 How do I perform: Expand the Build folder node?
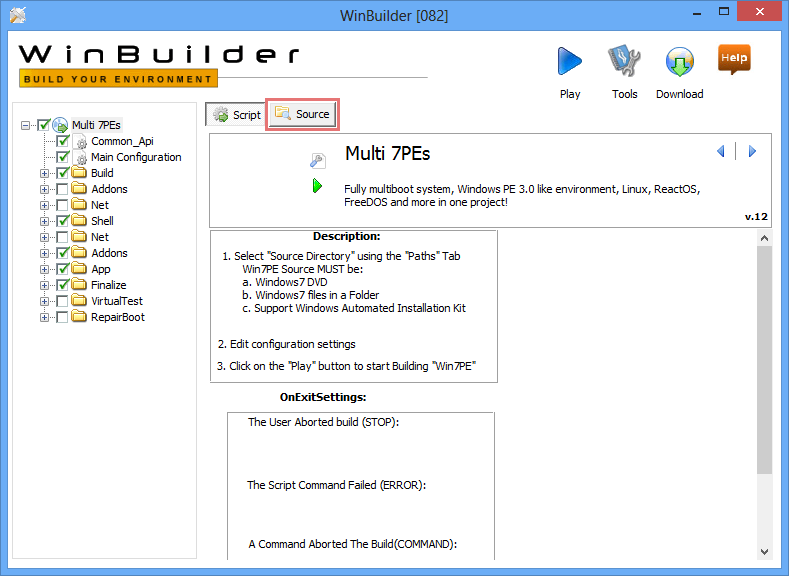44,174
